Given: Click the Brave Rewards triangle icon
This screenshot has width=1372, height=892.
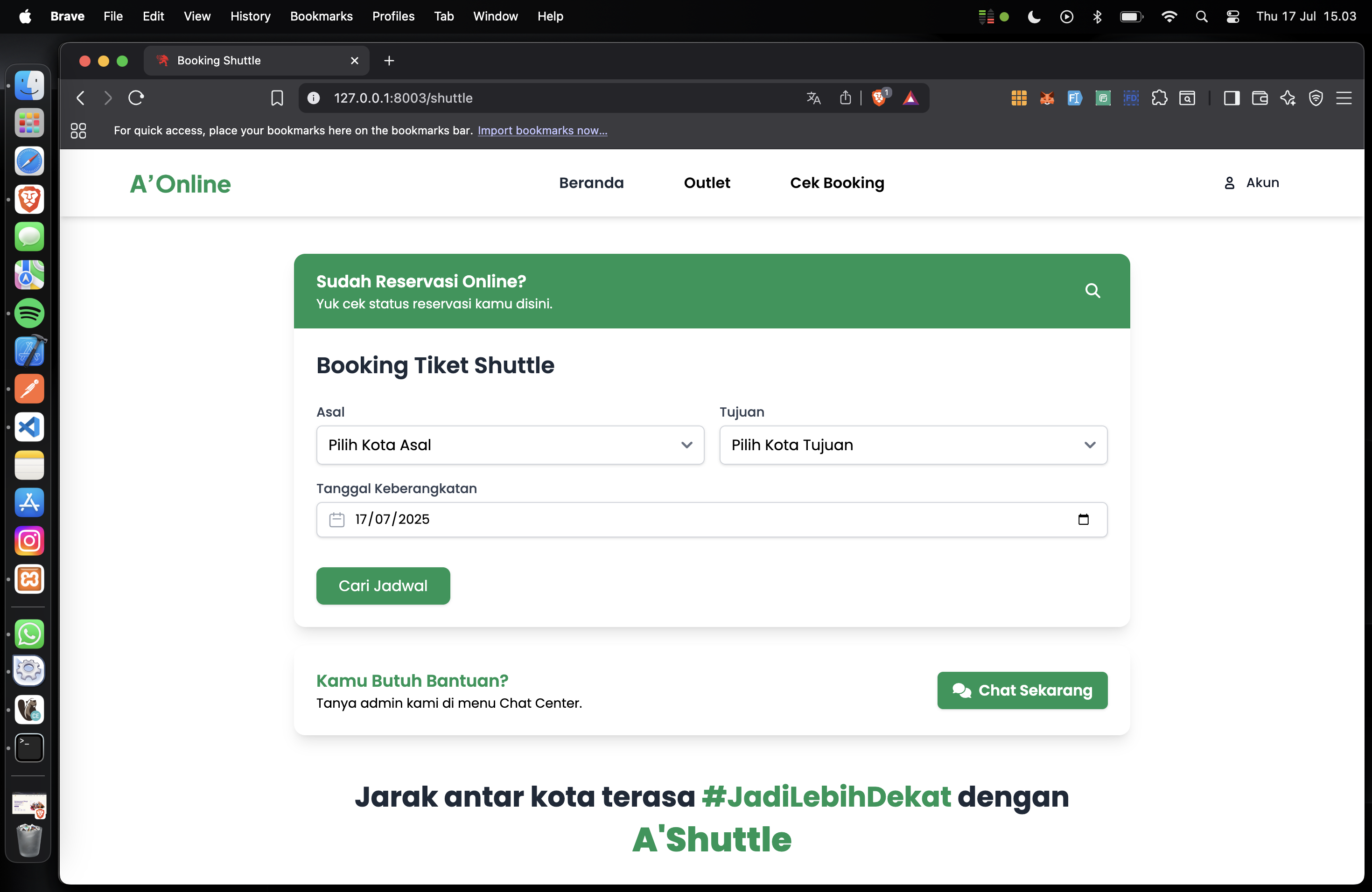Looking at the screenshot, I should 910,98.
